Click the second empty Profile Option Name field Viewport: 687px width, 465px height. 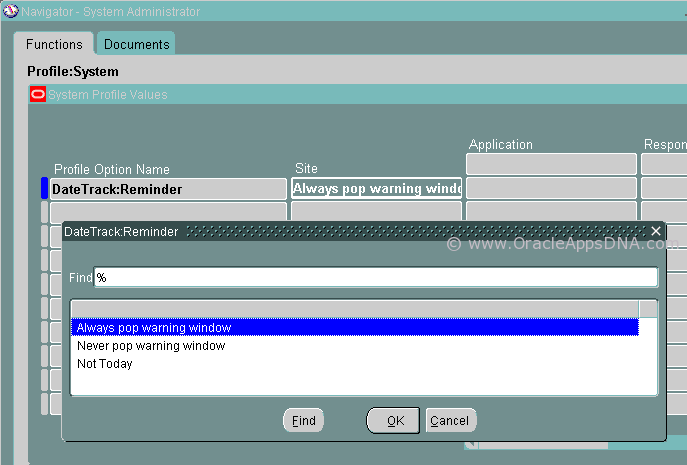(x=168, y=211)
